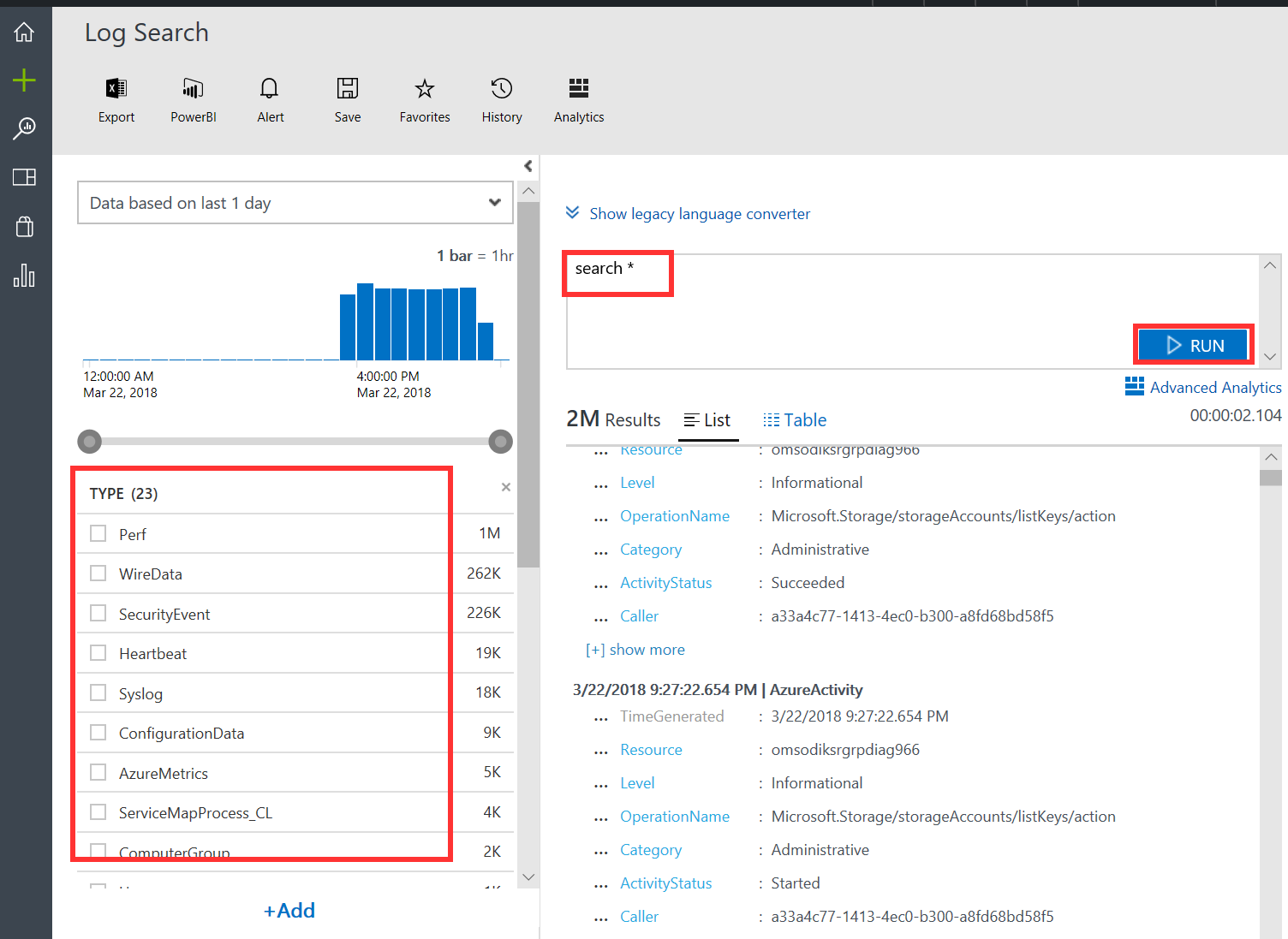Image resolution: width=1288 pixels, height=939 pixels.
Task: Click right handle of time range slider
Action: click(500, 442)
